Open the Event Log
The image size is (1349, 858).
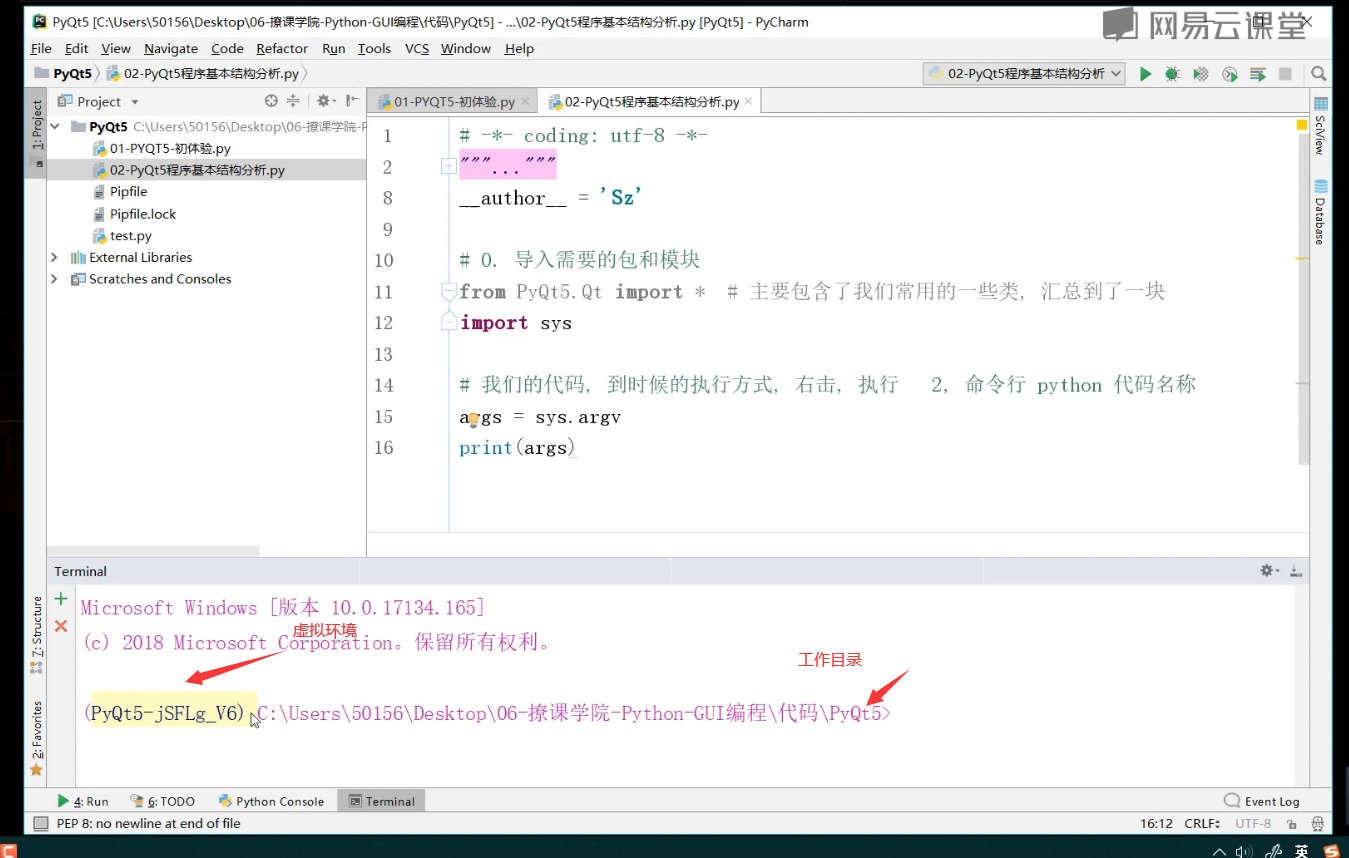point(1262,801)
